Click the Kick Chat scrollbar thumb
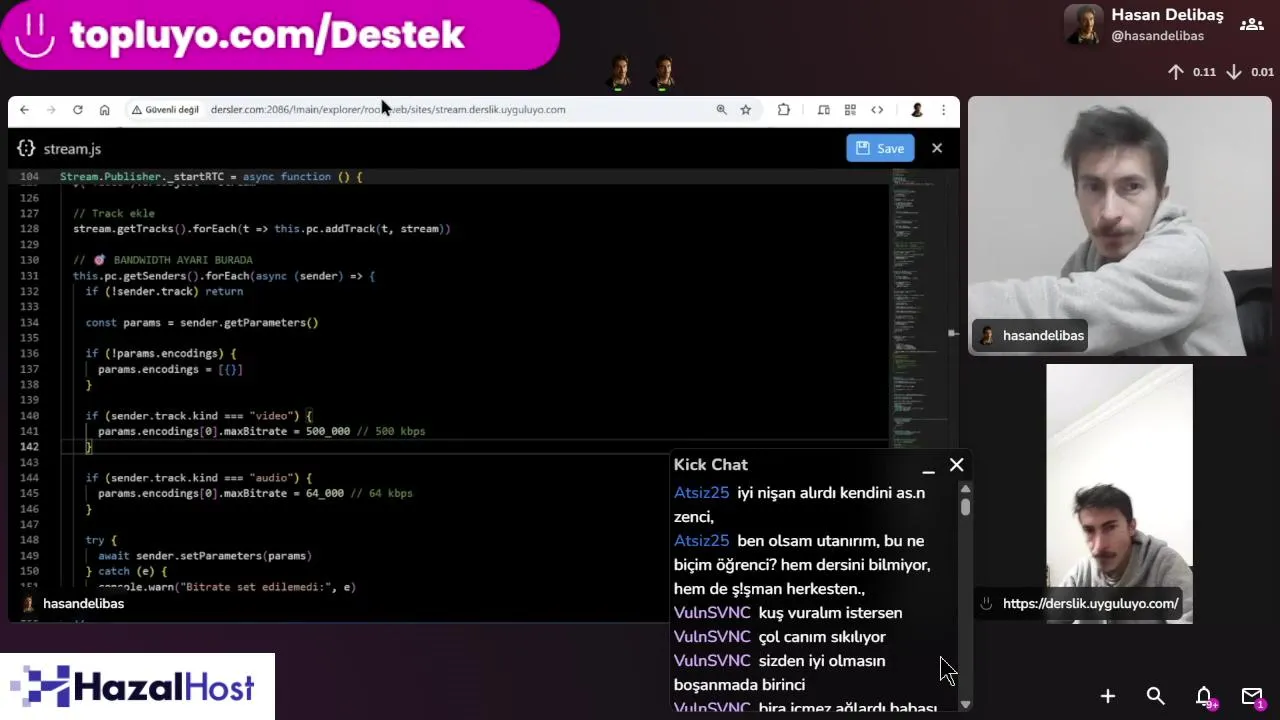This screenshot has width=1280, height=720. coord(965,507)
